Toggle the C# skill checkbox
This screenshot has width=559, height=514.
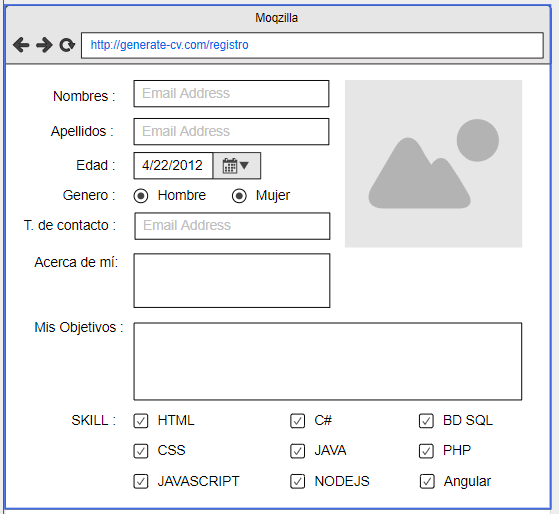tap(298, 421)
